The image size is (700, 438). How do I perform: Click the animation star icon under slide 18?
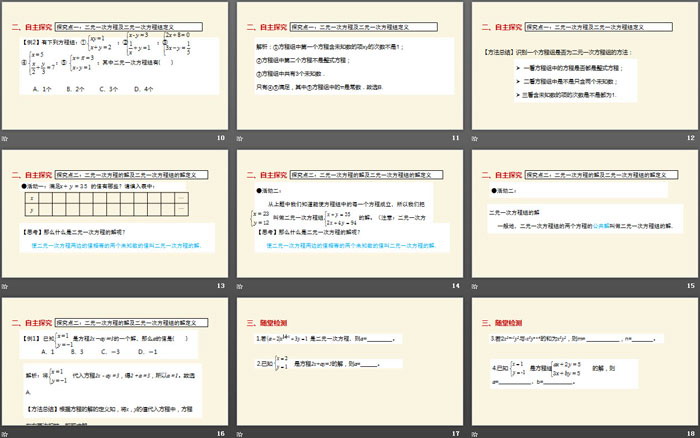475,434
